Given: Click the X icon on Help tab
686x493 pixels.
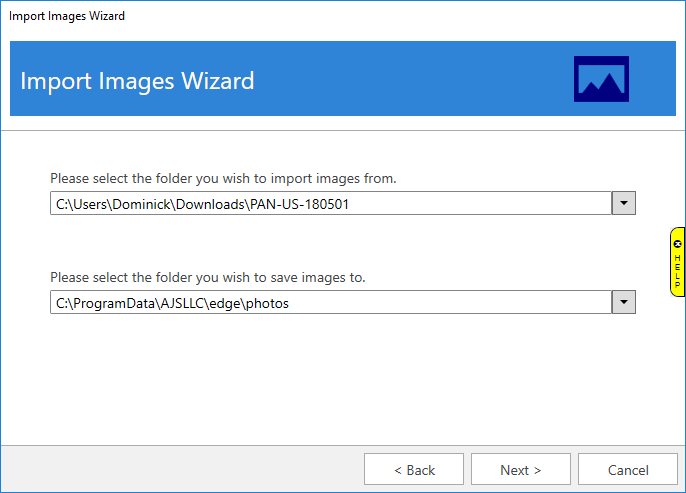Looking at the screenshot, I should tap(677, 243).
